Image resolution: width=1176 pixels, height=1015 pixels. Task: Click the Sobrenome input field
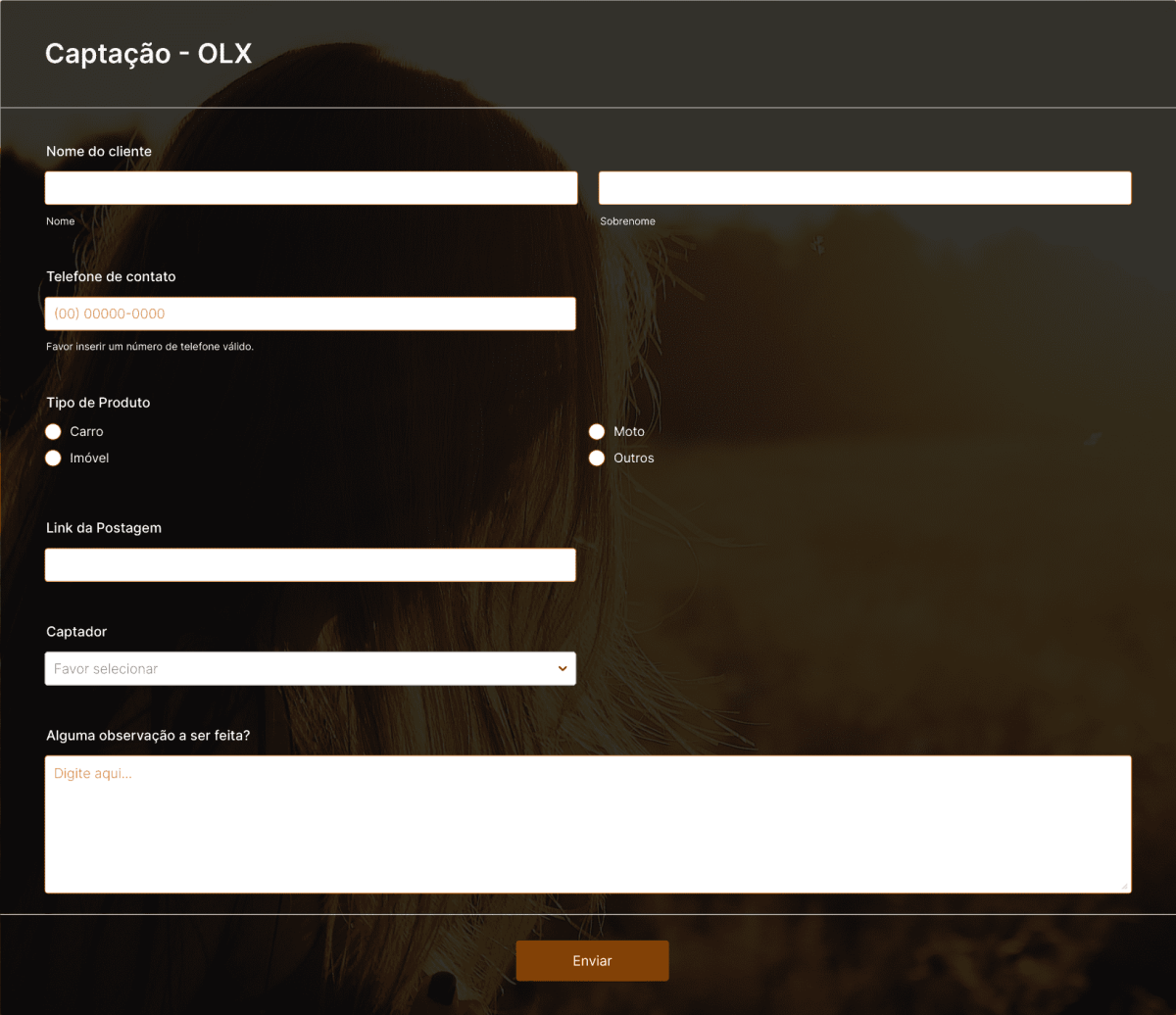(864, 187)
